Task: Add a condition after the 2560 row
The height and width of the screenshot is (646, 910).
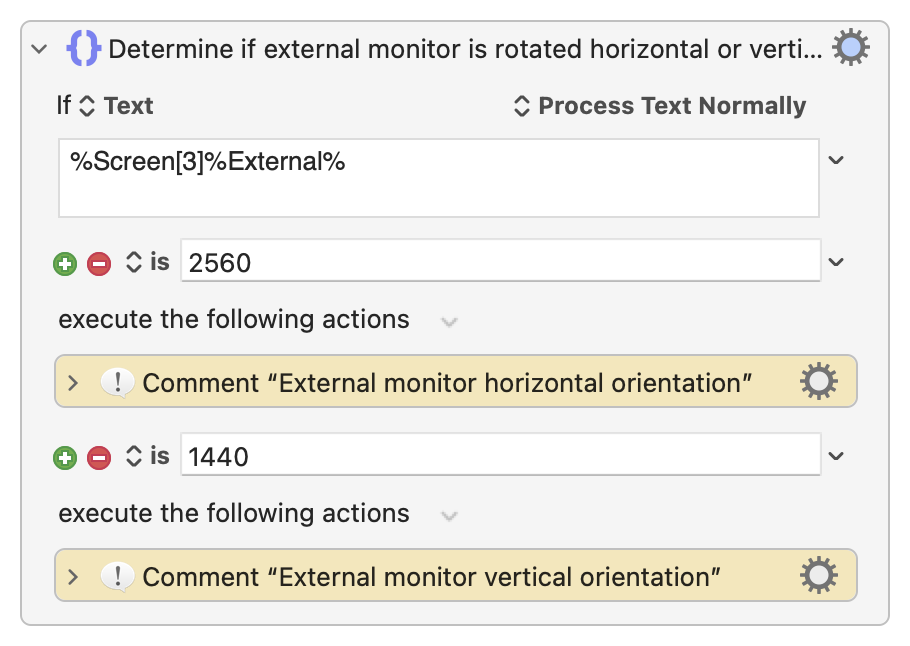Action: click(65, 264)
